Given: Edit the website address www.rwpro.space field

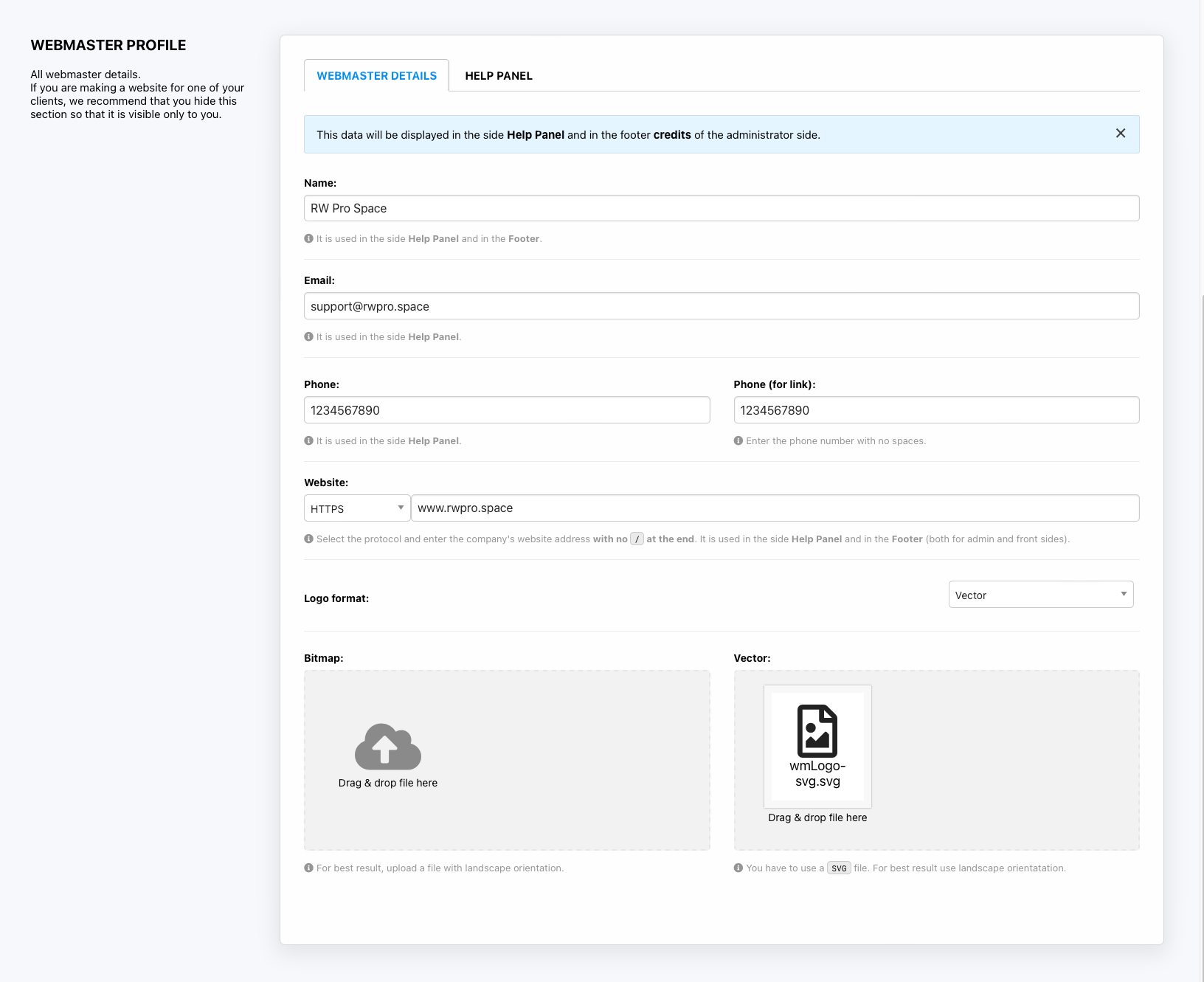Looking at the screenshot, I should click(x=775, y=508).
